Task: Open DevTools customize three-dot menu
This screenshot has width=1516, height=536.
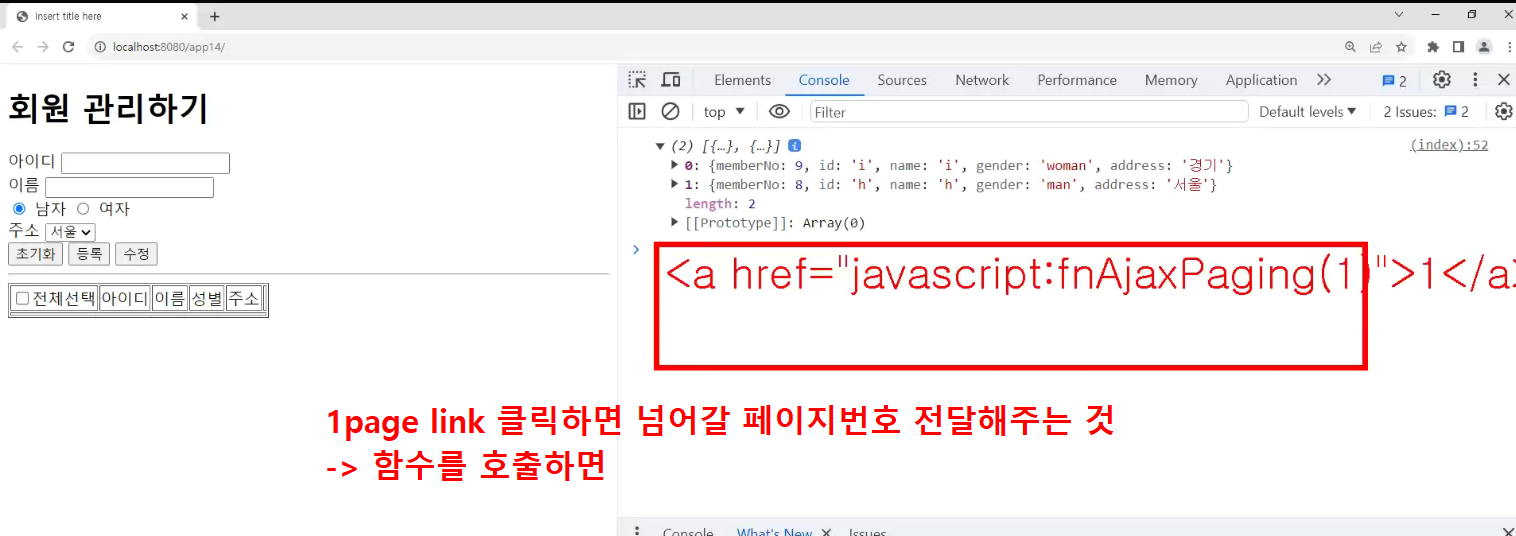Action: click(1474, 80)
